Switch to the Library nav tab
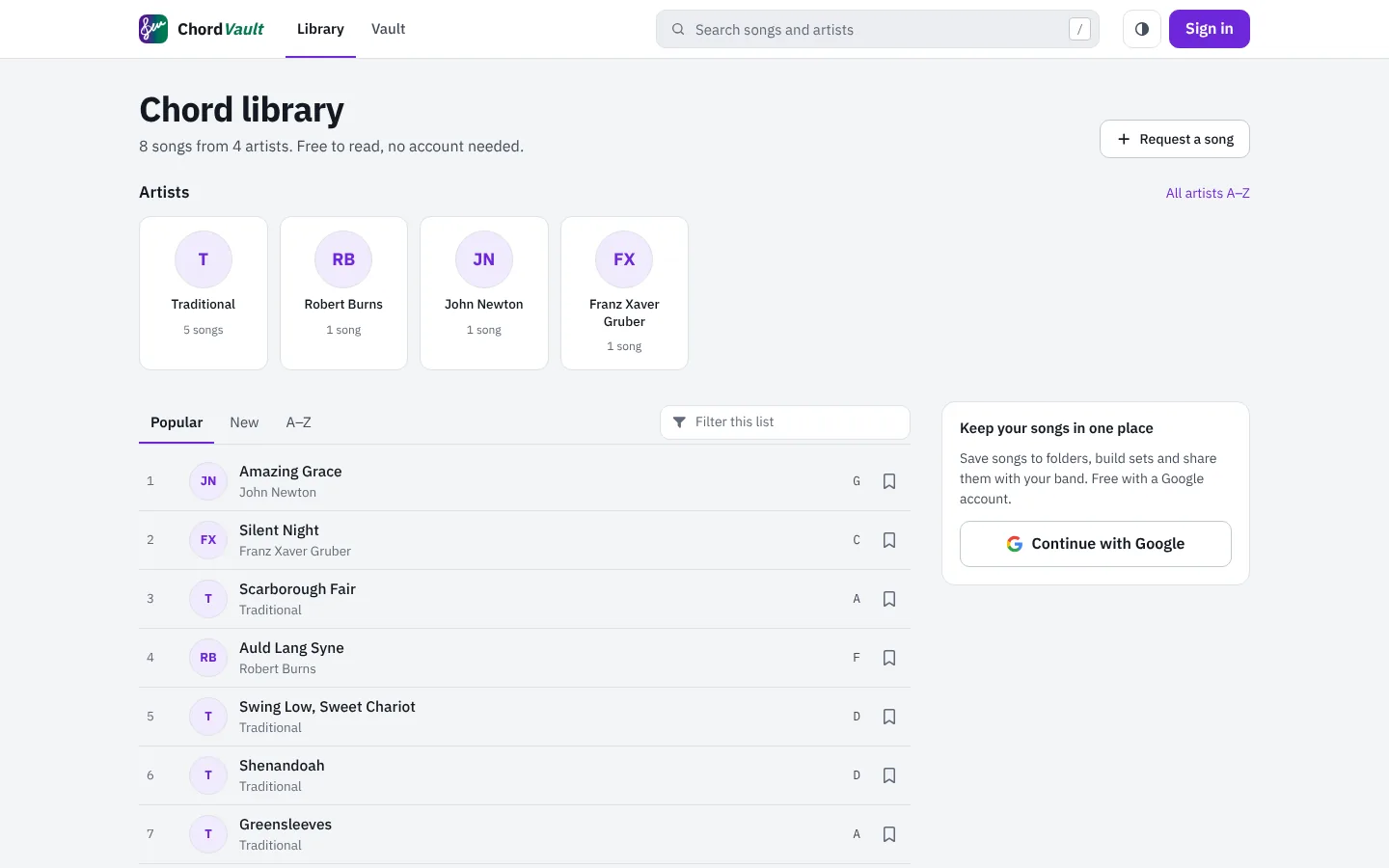1389x868 pixels. 320,29
